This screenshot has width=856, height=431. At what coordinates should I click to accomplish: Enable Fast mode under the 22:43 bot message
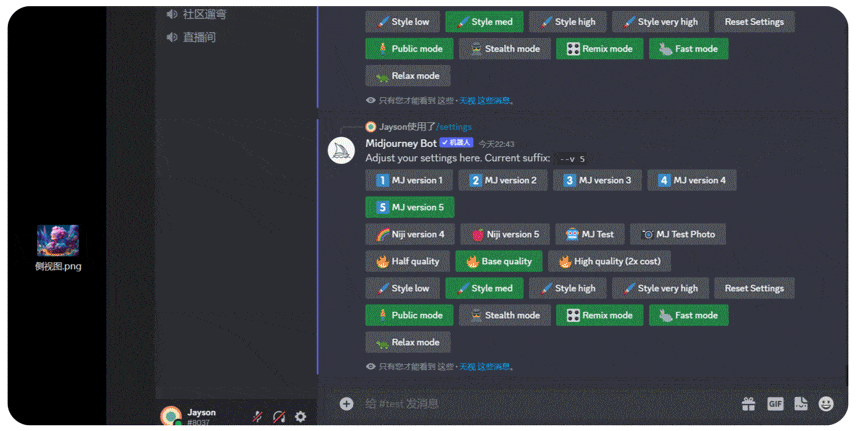point(688,315)
